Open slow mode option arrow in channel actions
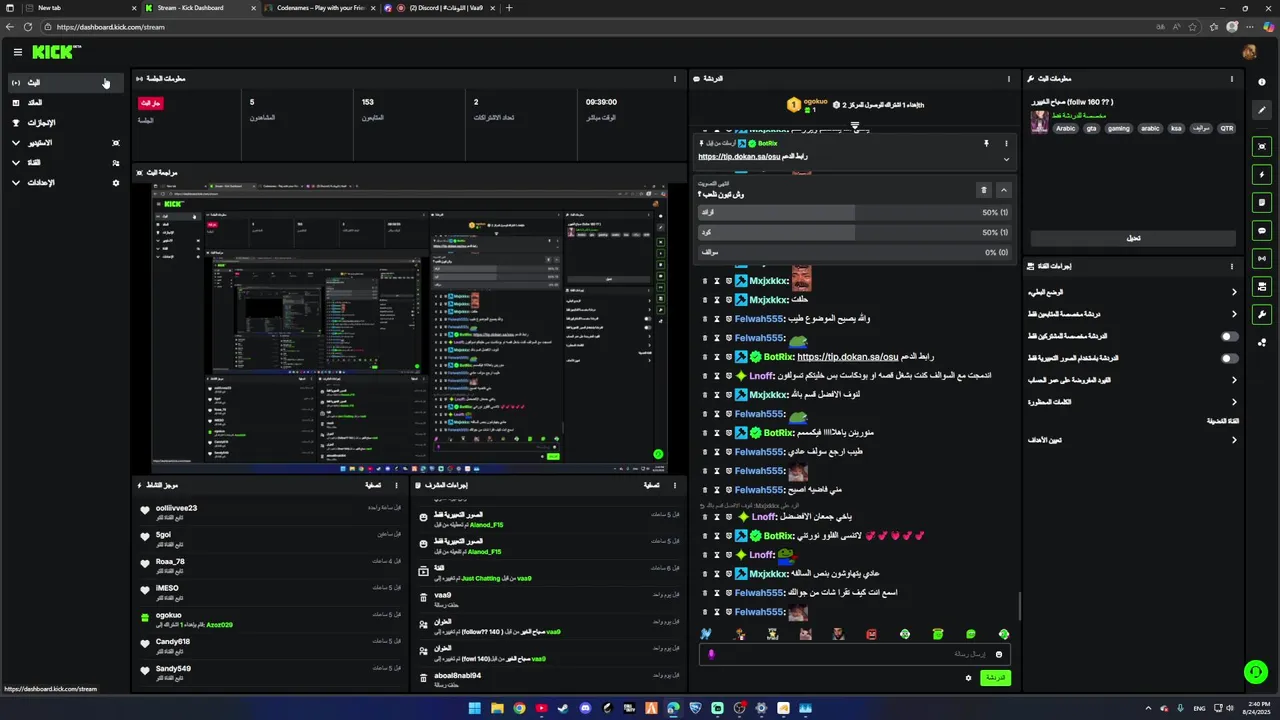 pos(1234,292)
